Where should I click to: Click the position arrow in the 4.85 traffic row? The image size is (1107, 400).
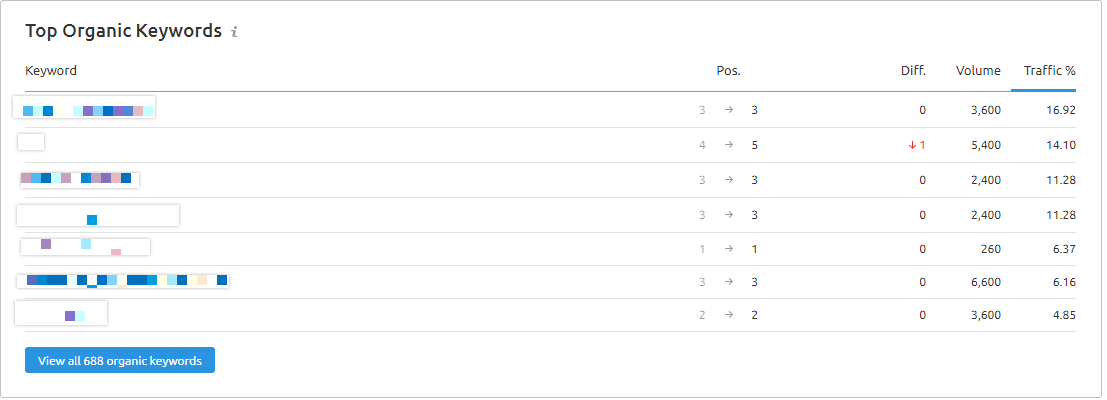click(729, 315)
